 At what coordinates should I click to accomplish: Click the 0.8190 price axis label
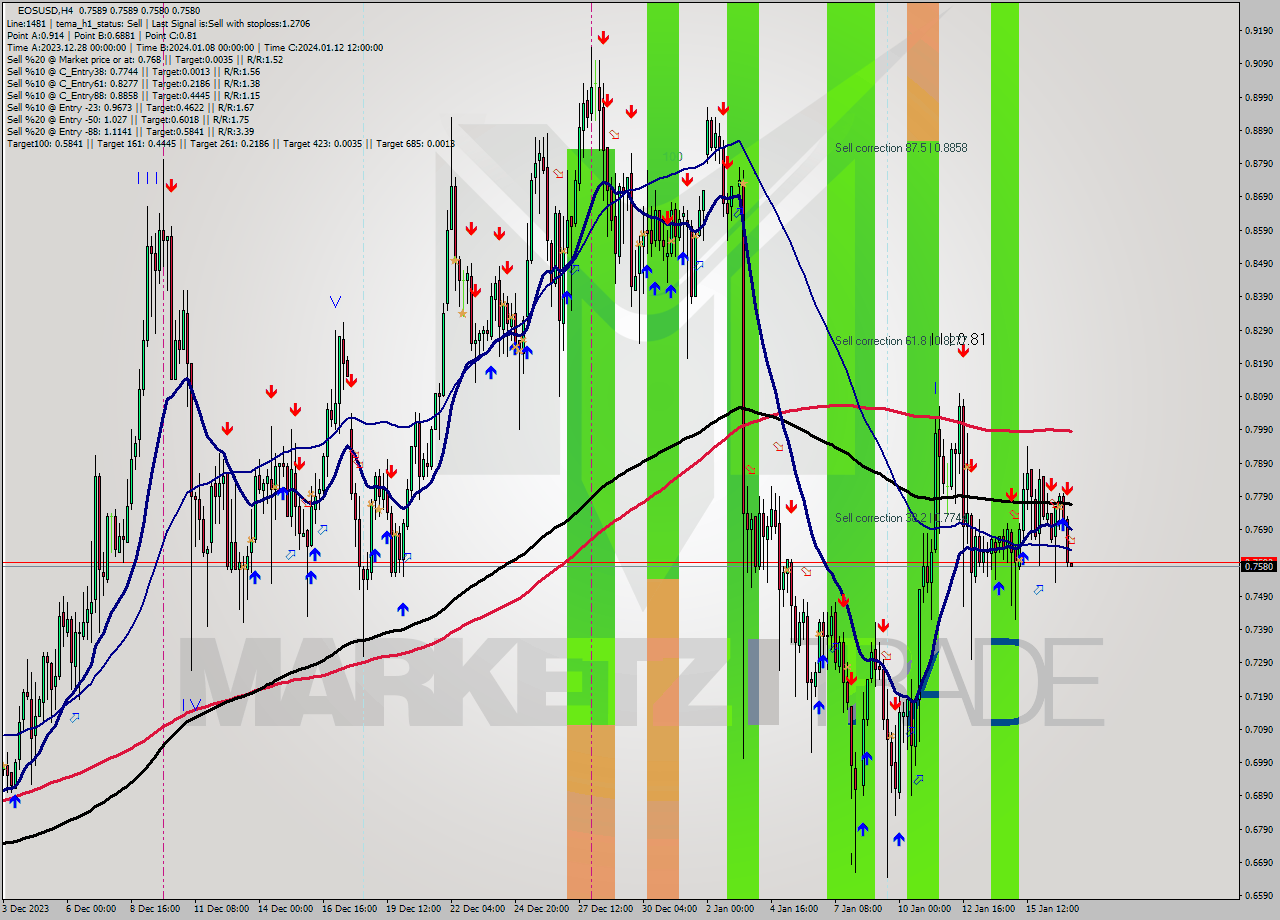[1258, 364]
